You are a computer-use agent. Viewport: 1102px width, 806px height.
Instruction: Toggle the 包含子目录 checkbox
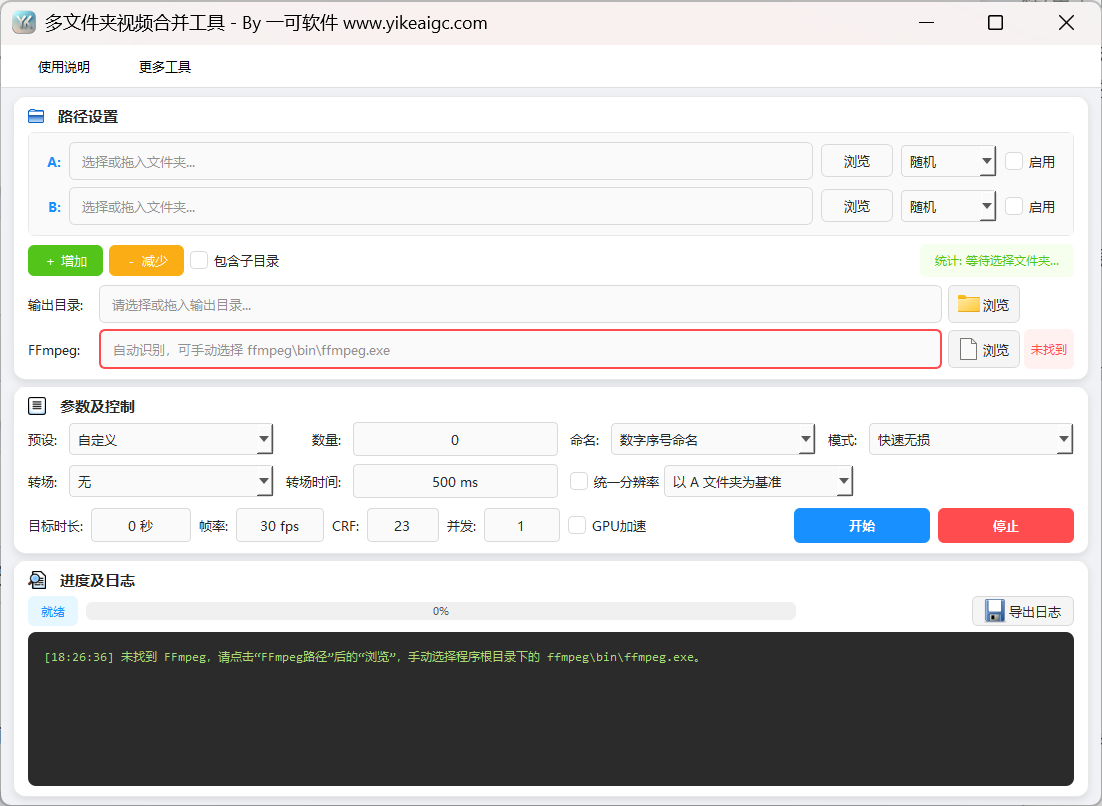click(199, 261)
